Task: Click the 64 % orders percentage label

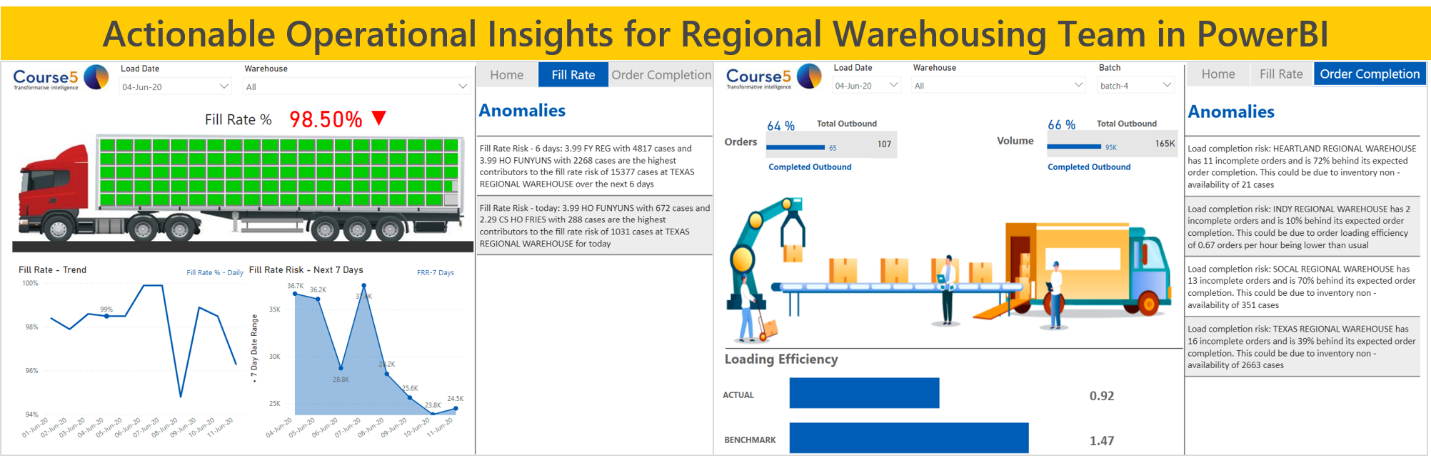Action: [781, 125]
